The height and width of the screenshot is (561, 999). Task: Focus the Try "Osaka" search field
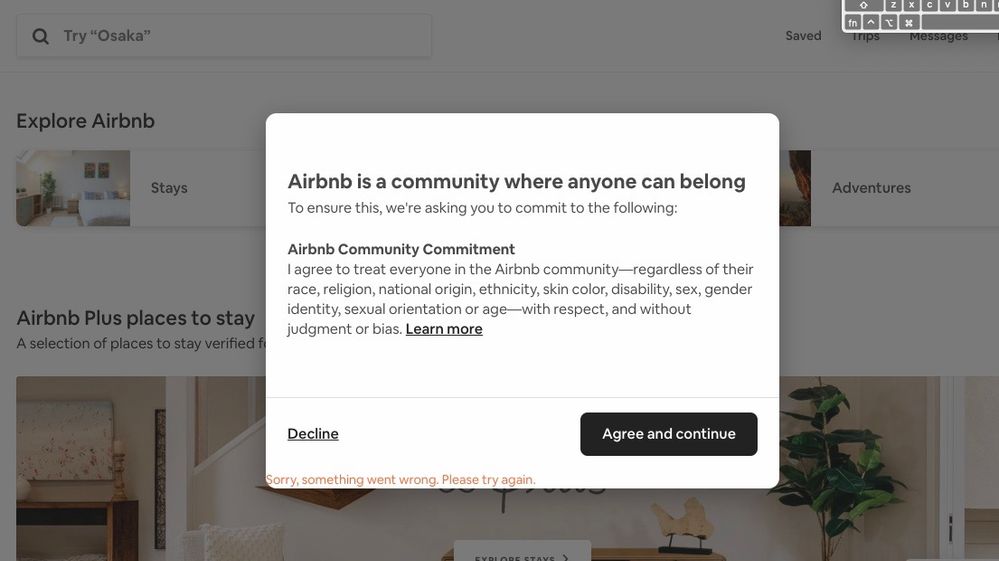coord(224,36)
